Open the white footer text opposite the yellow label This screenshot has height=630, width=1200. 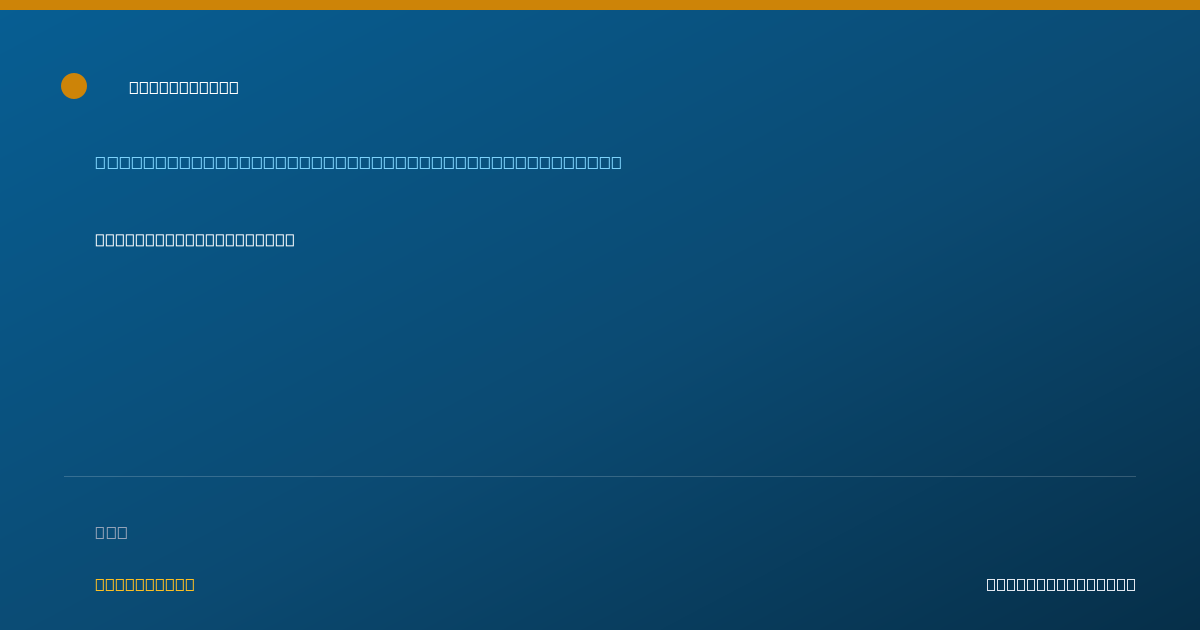pos(1061,584)
